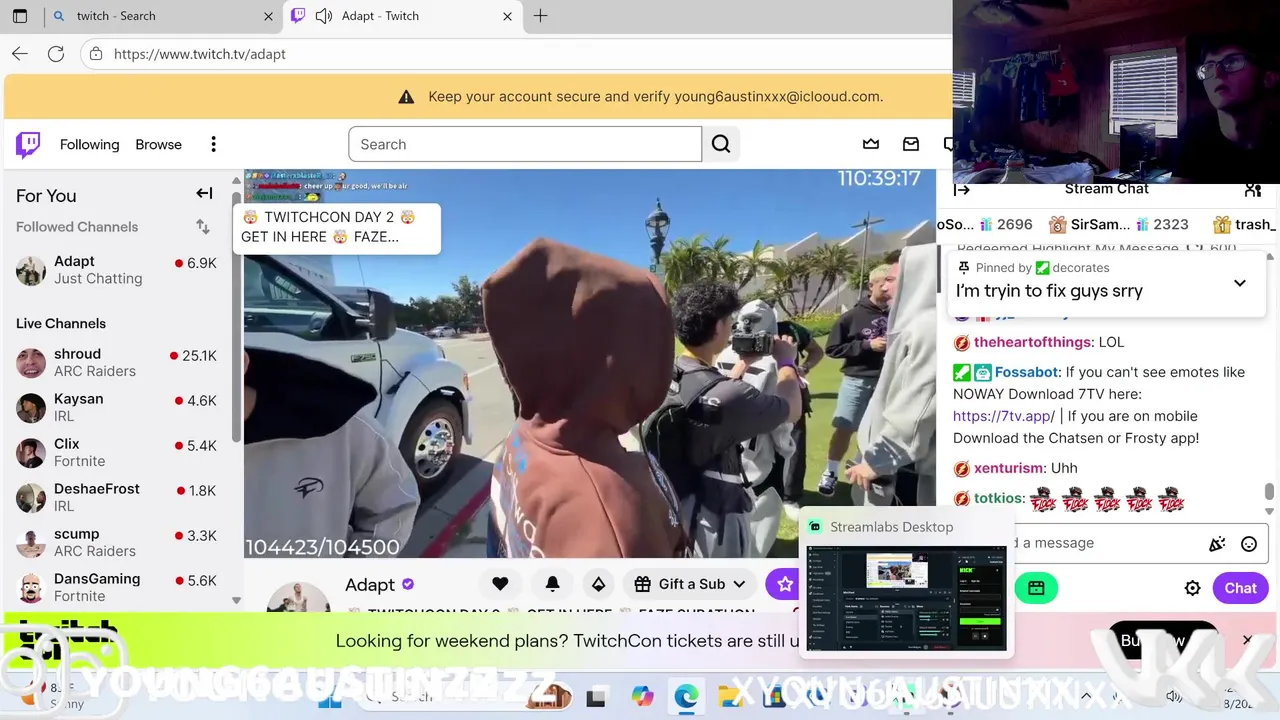Open File Explorer from the taskbar

(731, 697)
